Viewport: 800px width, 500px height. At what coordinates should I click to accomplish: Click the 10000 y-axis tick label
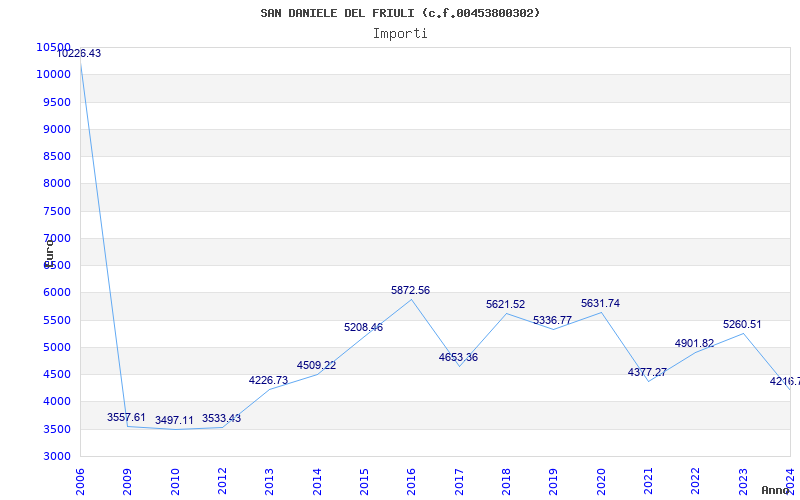[54, 74]
